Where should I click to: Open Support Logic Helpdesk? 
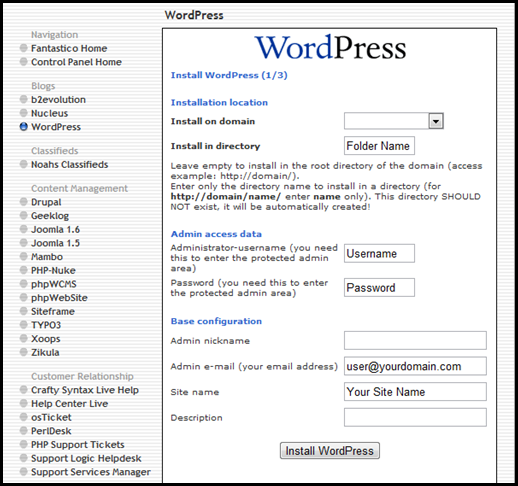pyautogui.click(x=86, y=459)
